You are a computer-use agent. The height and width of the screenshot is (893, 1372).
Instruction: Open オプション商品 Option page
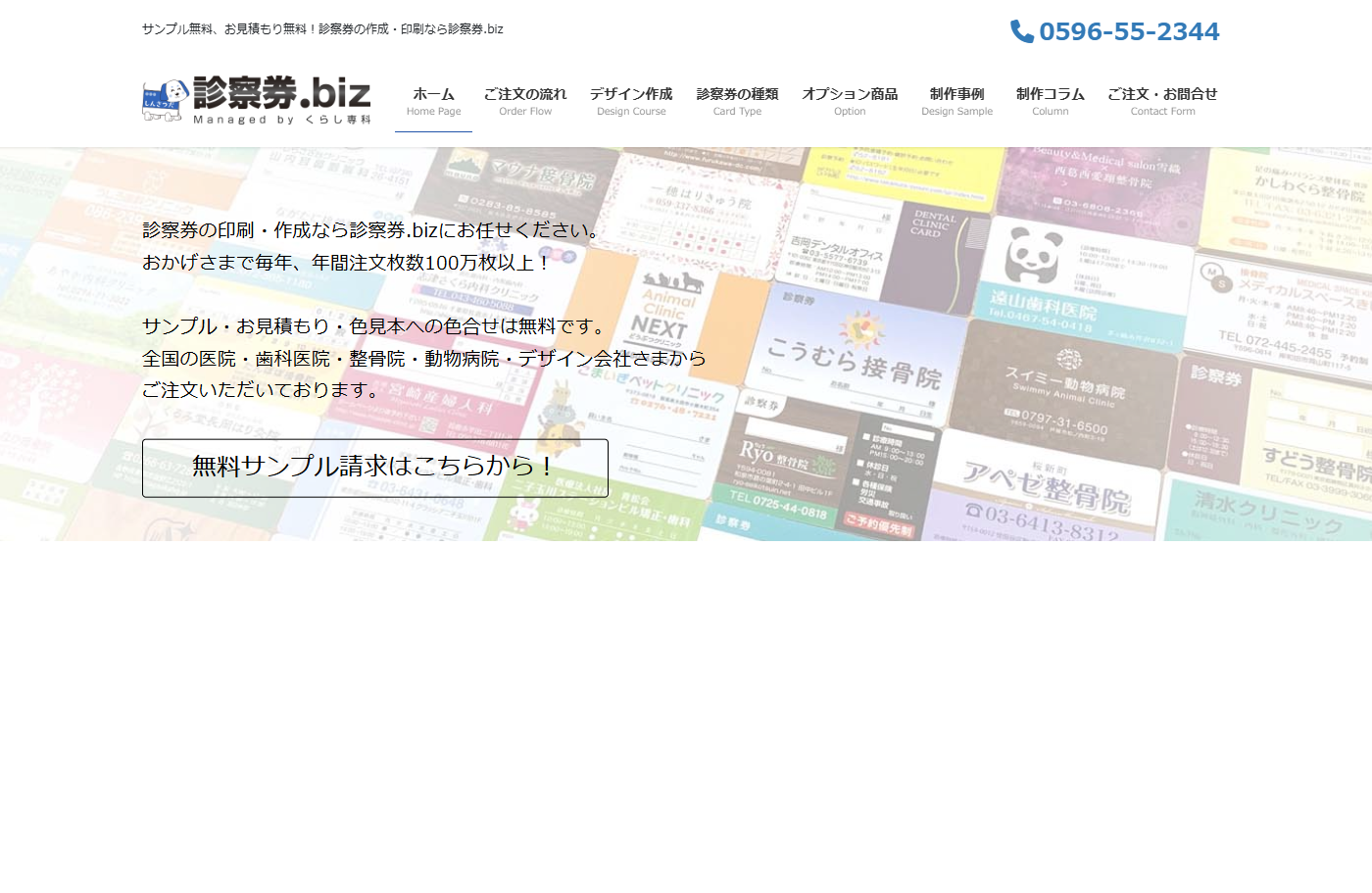(x=850, y=101)
